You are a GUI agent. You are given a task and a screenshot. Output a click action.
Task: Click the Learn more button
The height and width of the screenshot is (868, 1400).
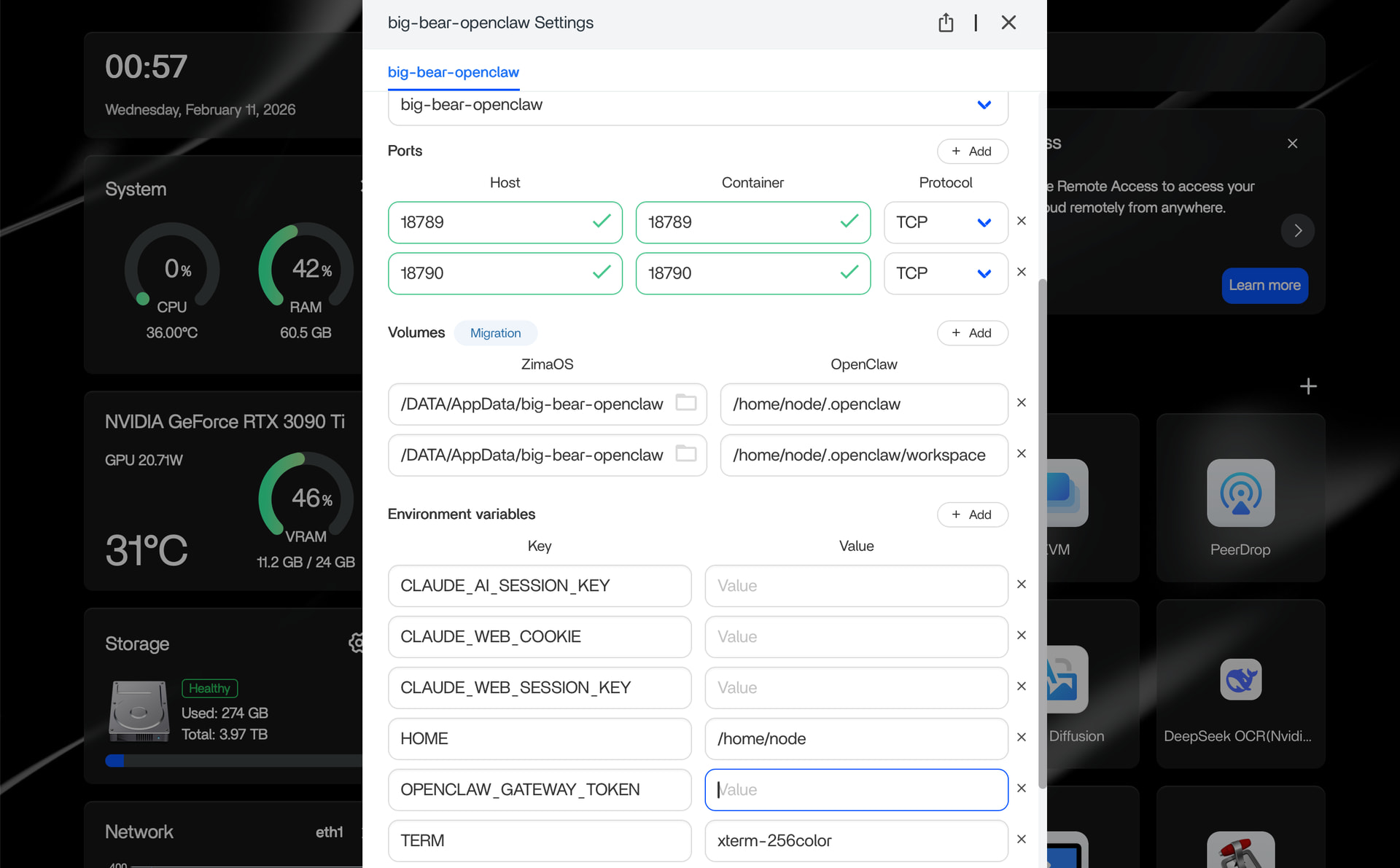click(x=1264, y=285)
